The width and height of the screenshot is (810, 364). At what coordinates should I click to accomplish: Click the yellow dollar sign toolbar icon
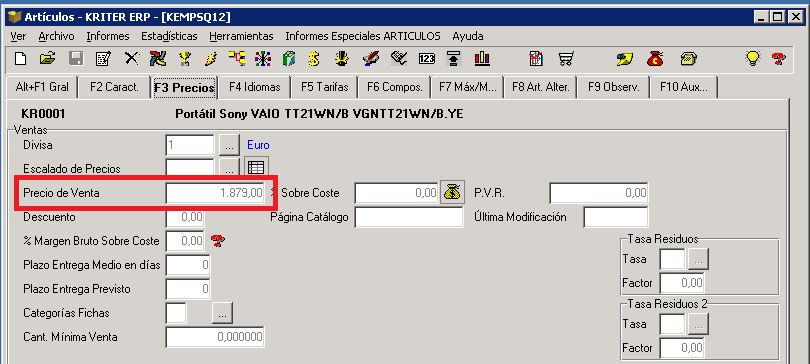[313, 58]
